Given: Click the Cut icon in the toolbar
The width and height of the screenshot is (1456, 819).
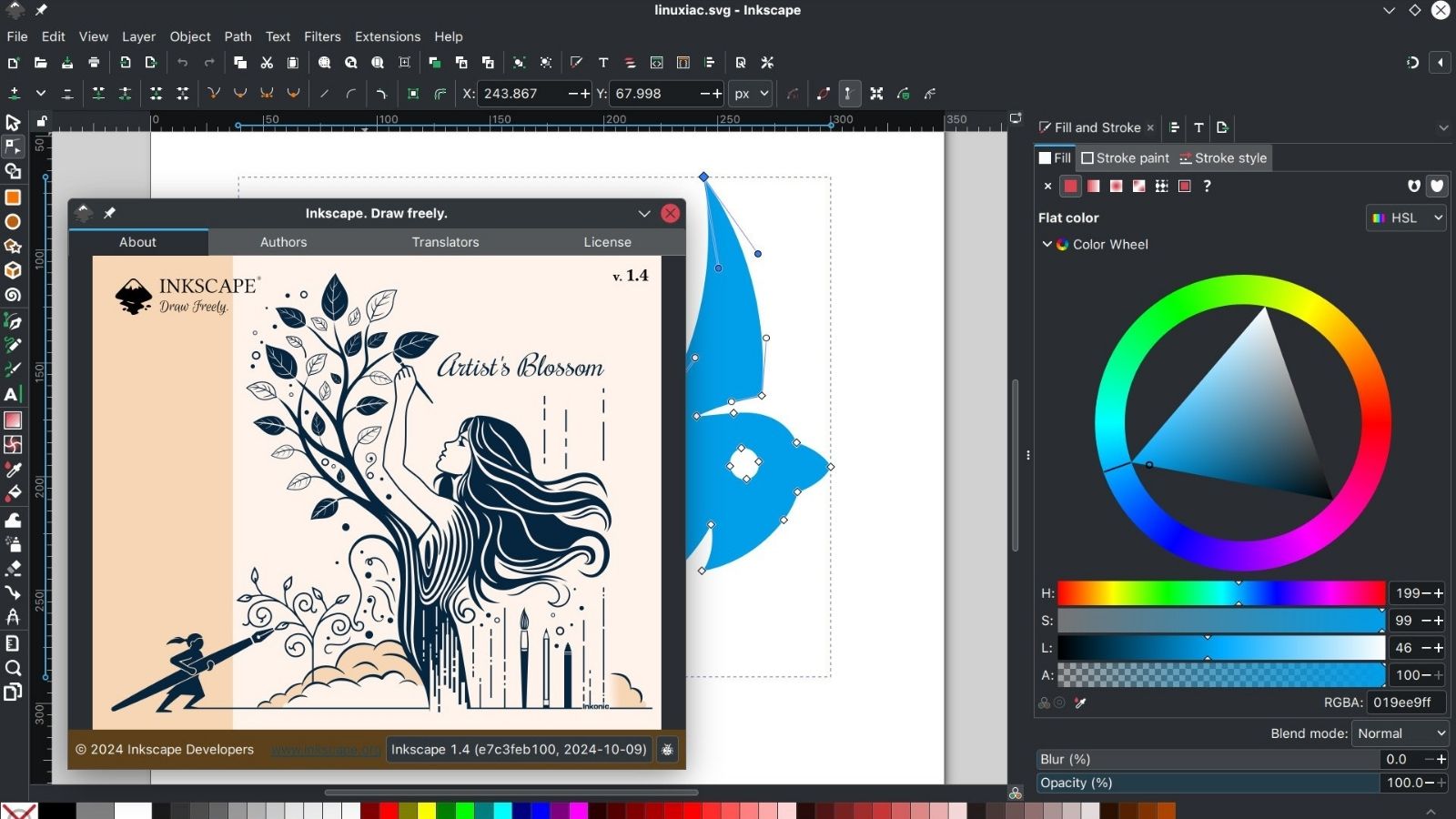Looking at the screenshot, I should pyautogui.click(x=267, y=63).
